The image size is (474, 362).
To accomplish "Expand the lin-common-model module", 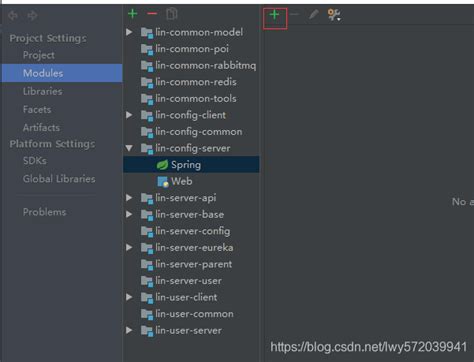I will [129, 32].
